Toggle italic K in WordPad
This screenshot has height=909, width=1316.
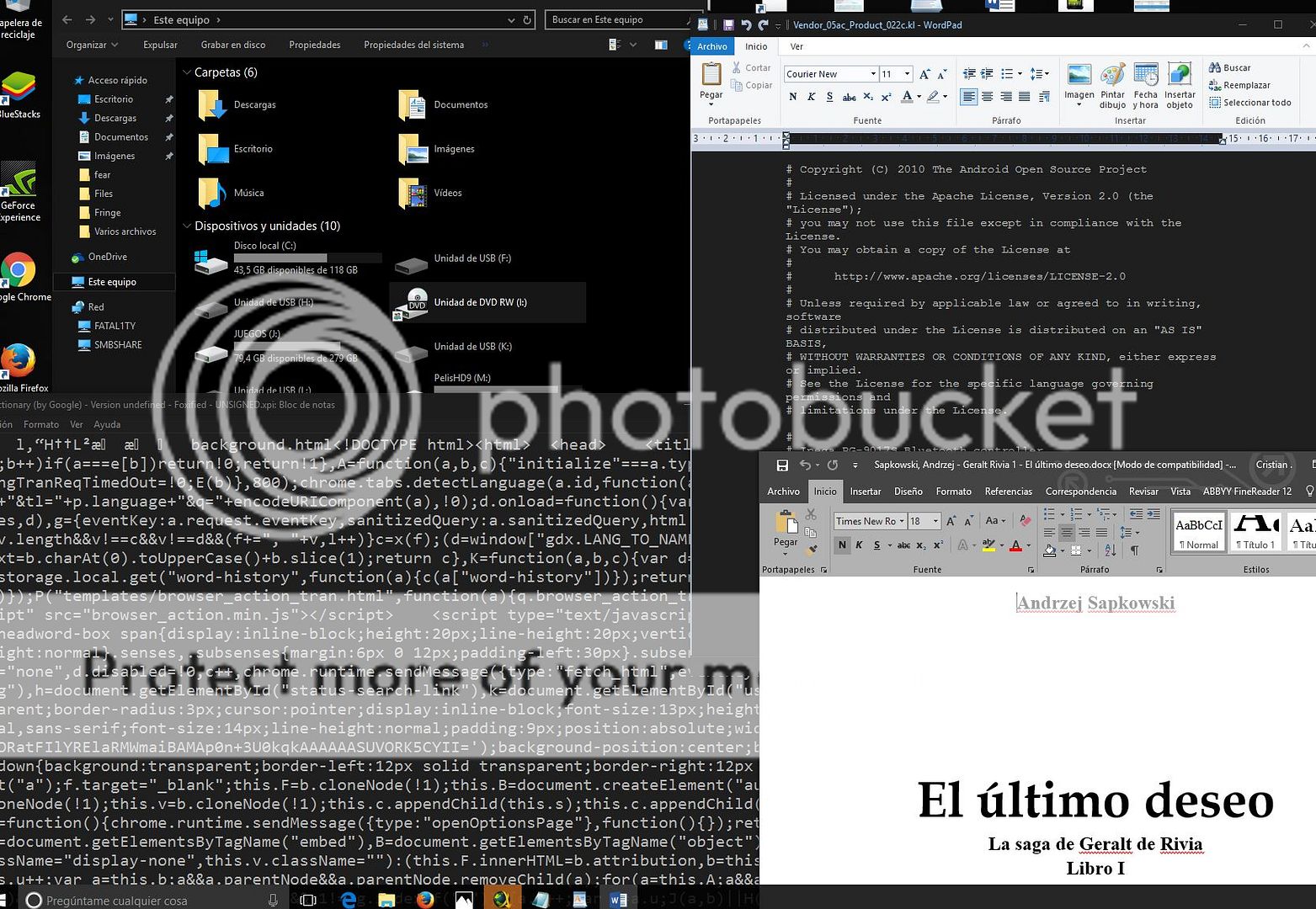click(x=812, y=97)
